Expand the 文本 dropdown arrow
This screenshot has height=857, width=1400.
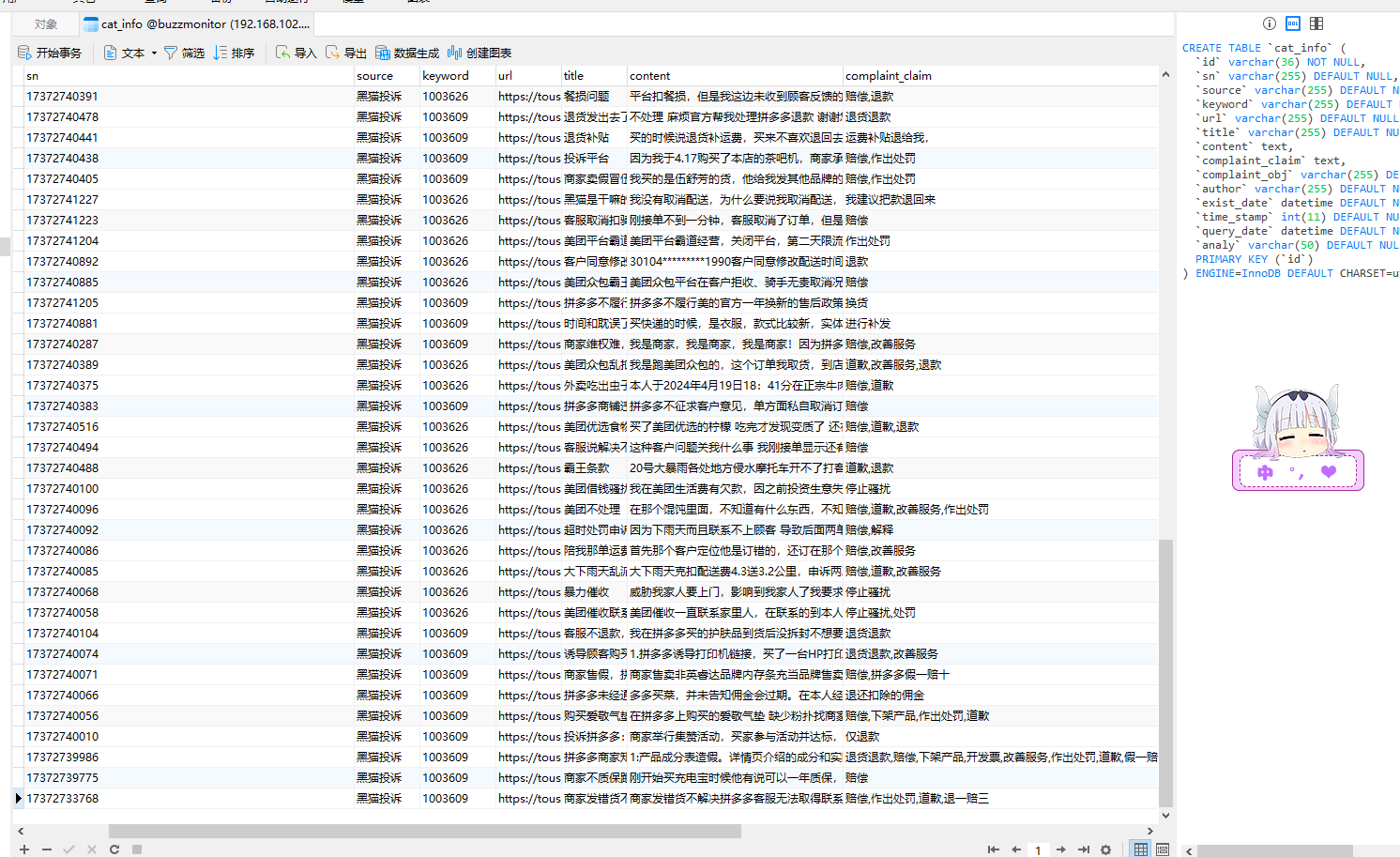coord(154,53)
